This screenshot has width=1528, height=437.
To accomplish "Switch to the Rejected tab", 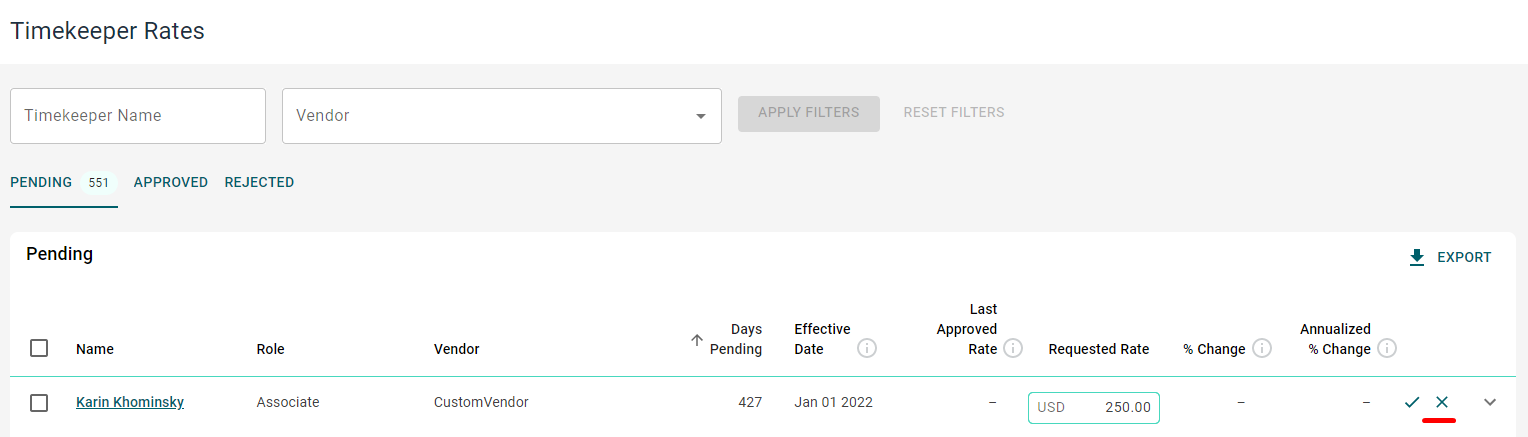I will pyautogui.click(x=259, y=183).
